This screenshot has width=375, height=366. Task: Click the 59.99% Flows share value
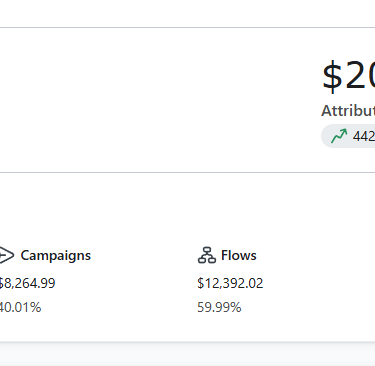219,307
